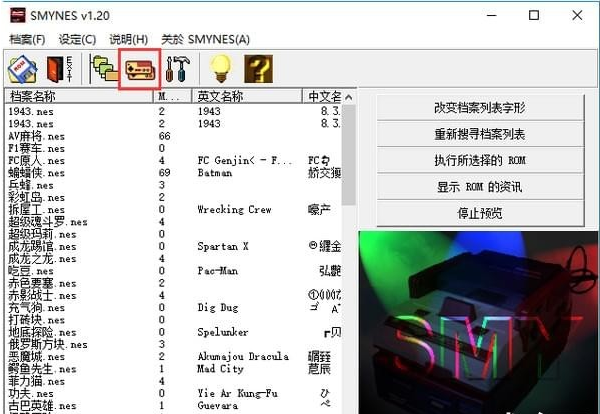Select AV麻将.nes in the list

[36, 136]
